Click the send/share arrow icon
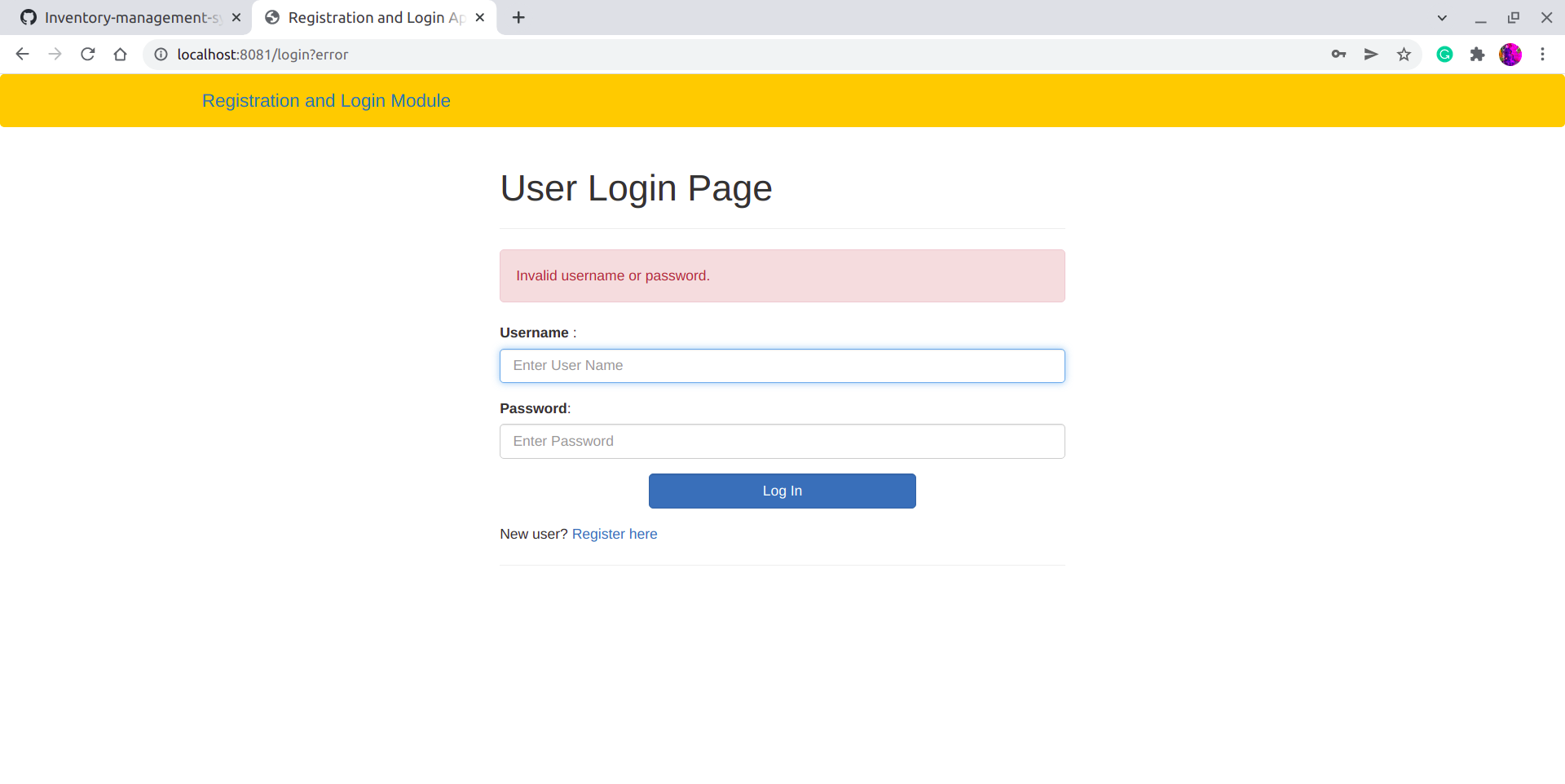1565x784 pixels. [1371, 54]
